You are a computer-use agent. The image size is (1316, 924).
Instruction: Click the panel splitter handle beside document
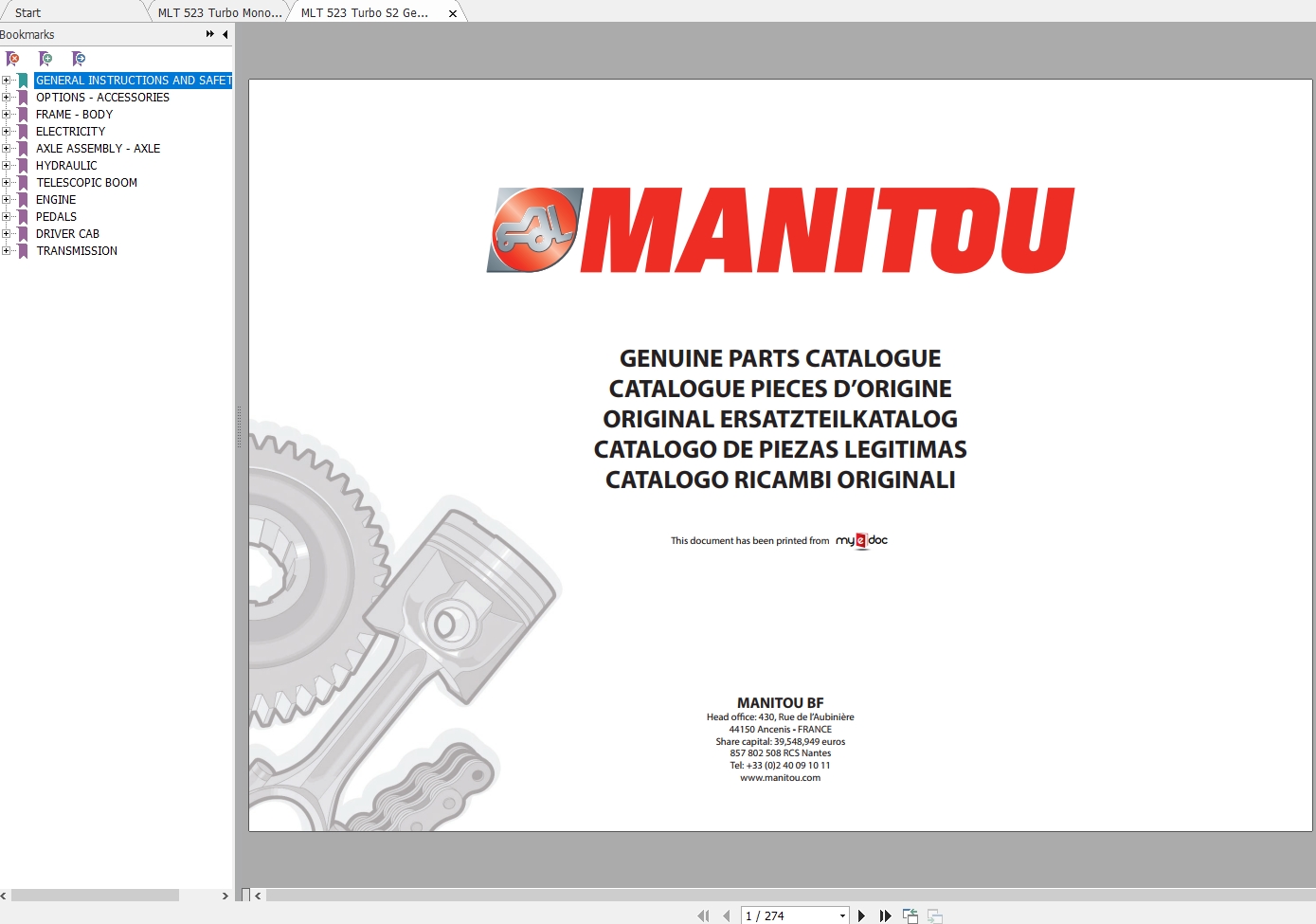point(239,426)
